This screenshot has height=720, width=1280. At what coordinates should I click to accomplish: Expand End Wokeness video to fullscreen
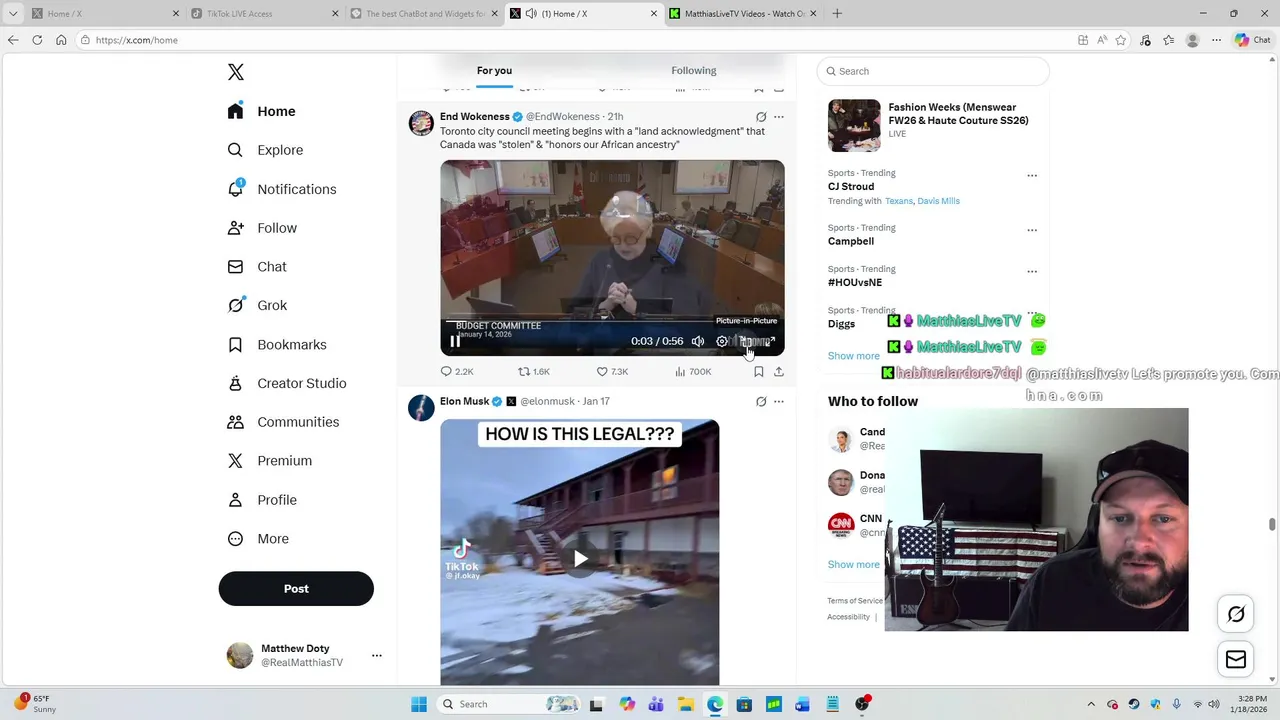(770, 341)
